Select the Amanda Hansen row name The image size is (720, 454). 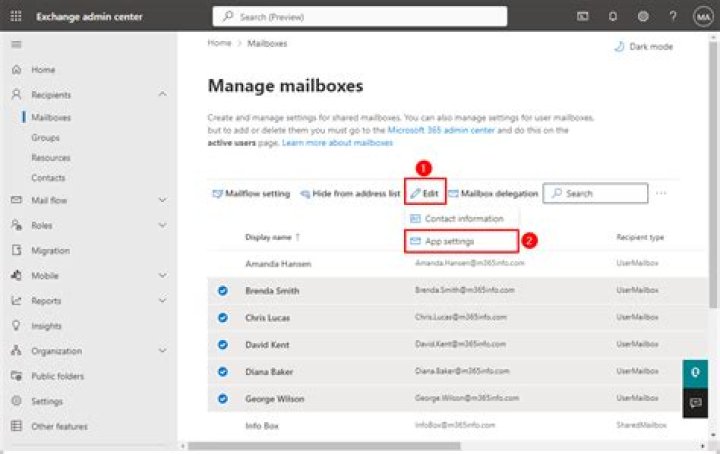coord(278,264)
